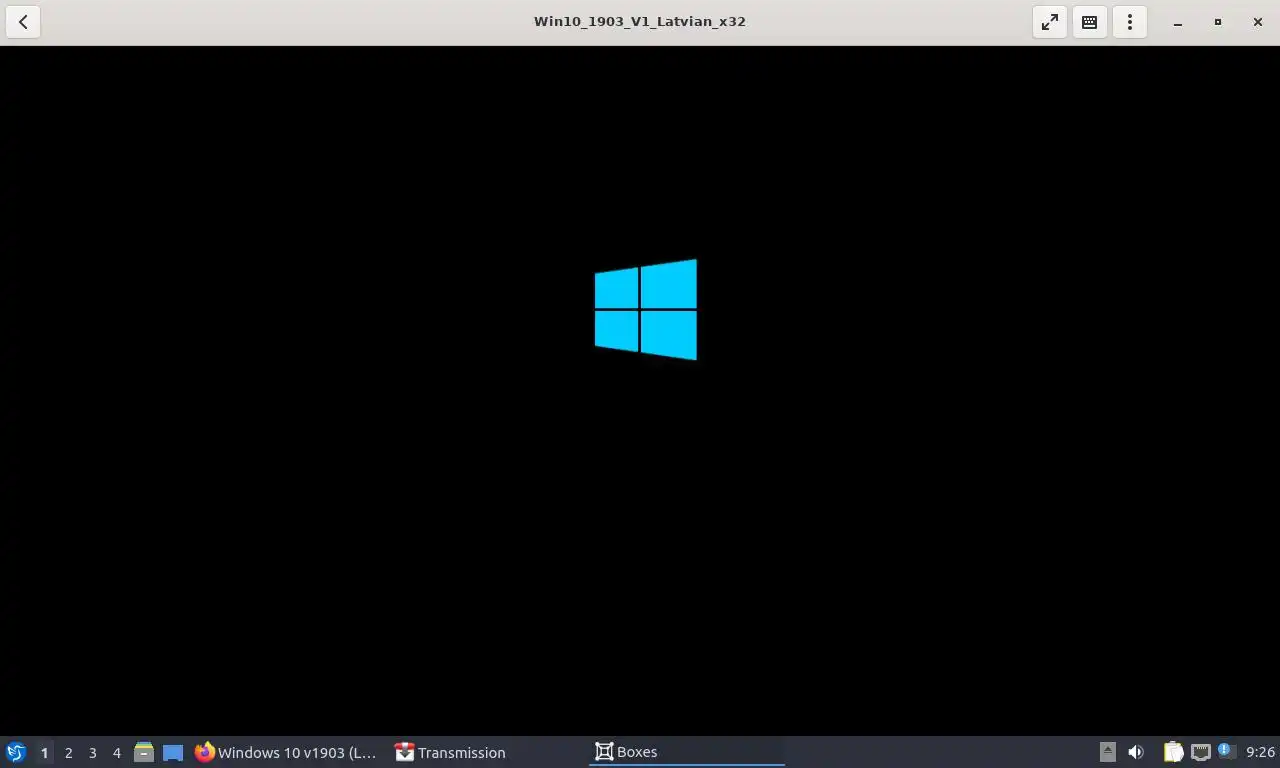This screenshot has height=768, width=1280.
Task: Click the Win10_1903_V1_Latvian_x32 window title
Action: tap(640, 21)
